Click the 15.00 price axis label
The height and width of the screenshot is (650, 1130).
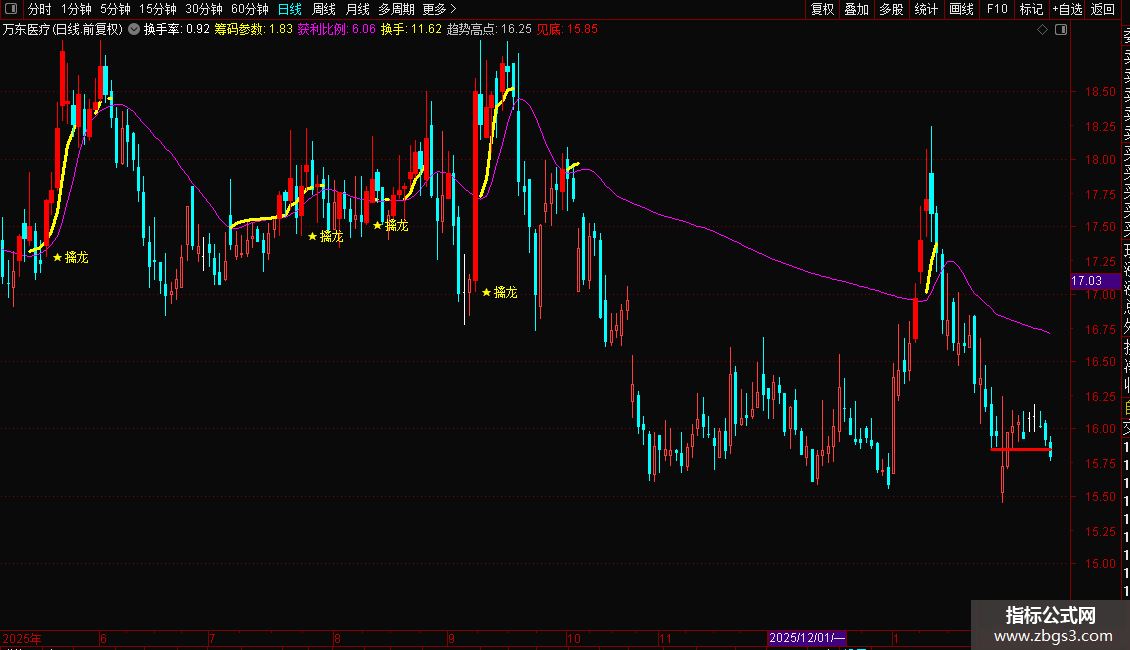click(1100, 564)
